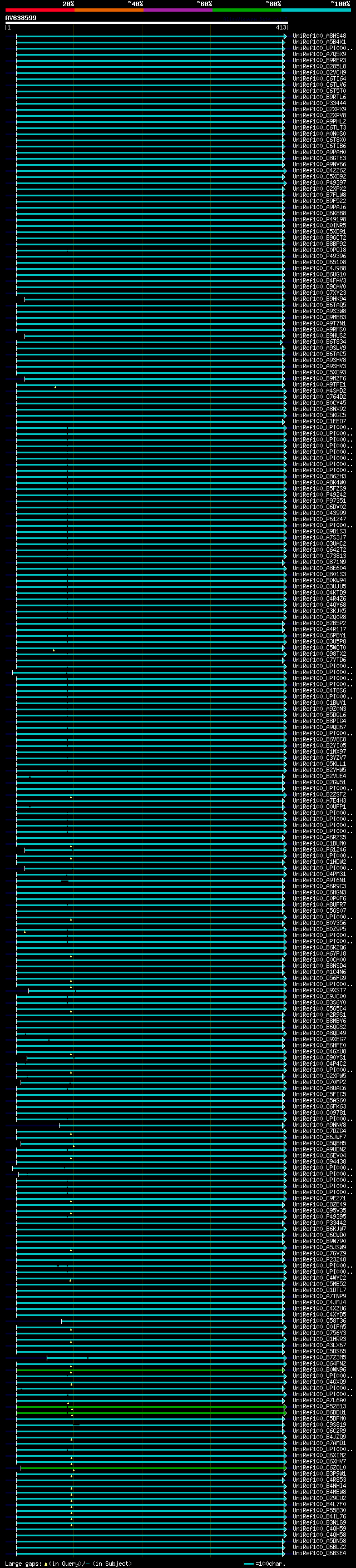The image size is (356, 1568).
Task: Click the UniRef100_C6TI64 label
Action: pyautogui.click(x=319, y=78)
